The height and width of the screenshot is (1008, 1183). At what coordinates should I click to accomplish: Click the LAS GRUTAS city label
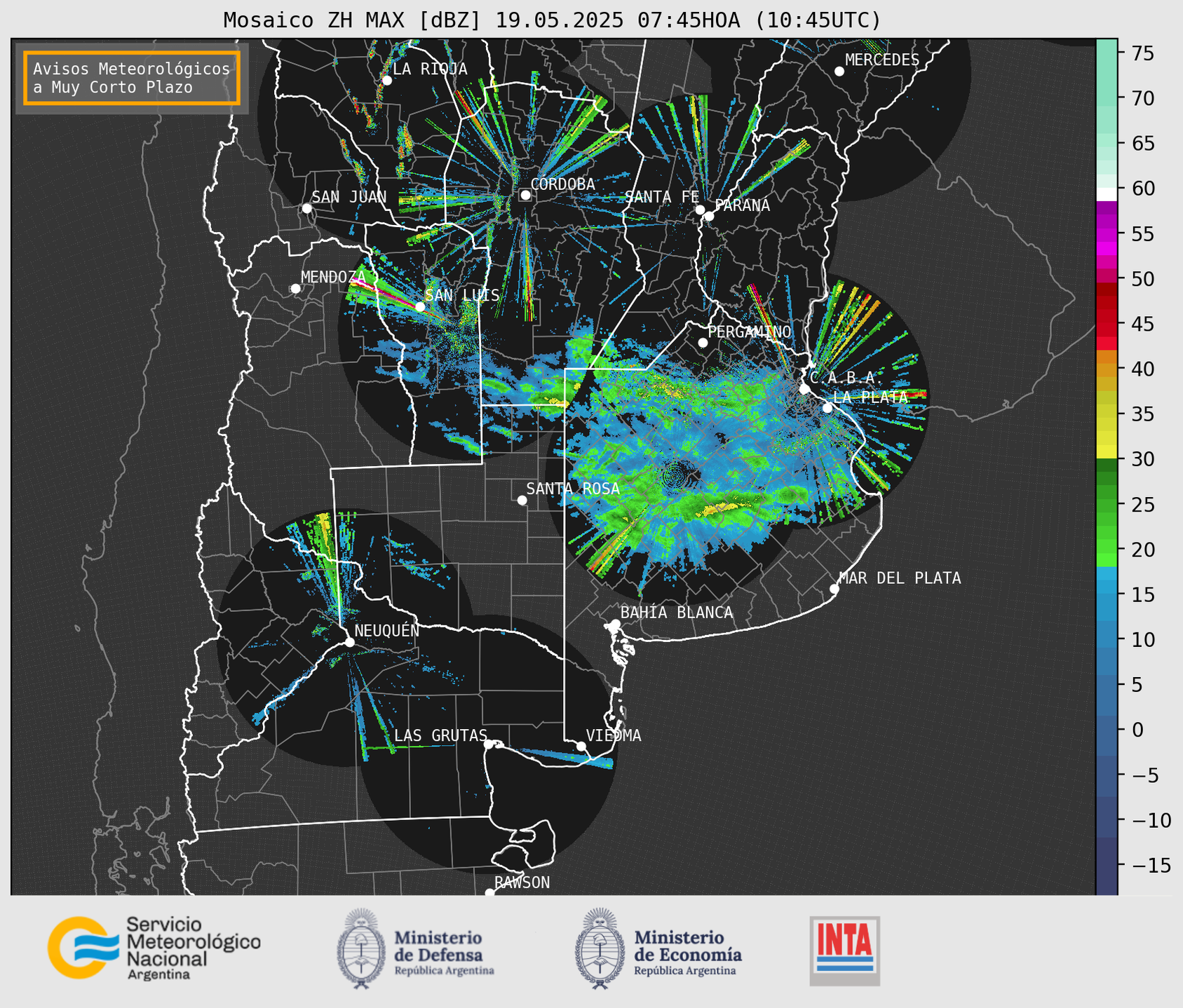pos(440,735)
